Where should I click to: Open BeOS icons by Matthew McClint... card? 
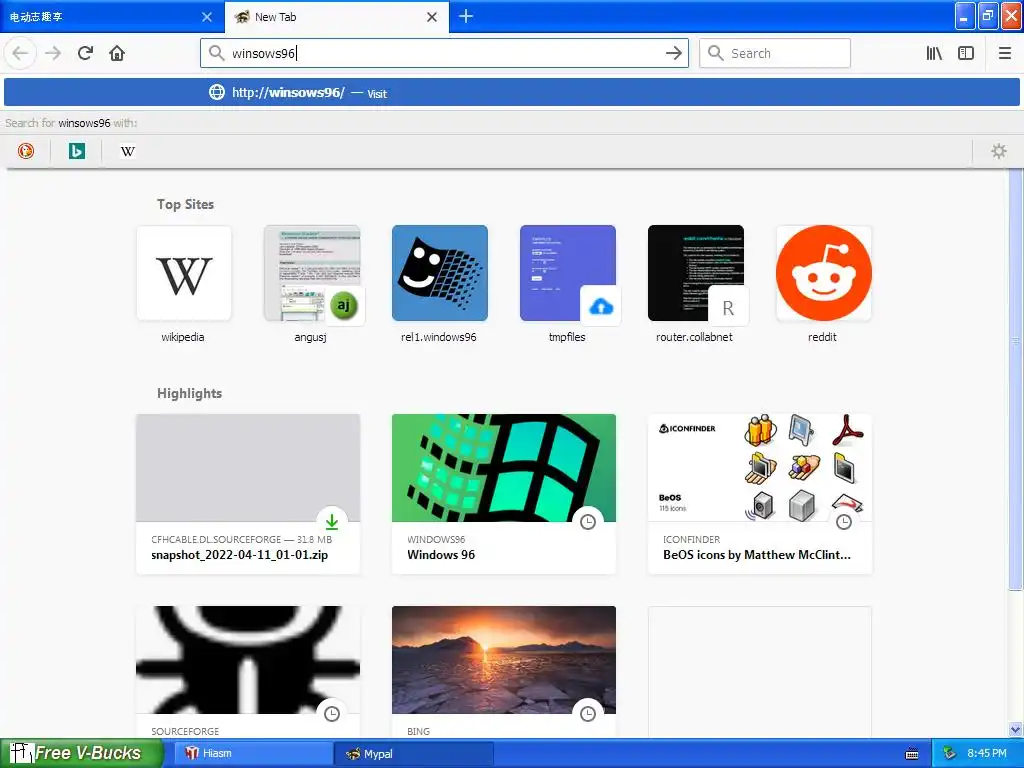point(760,494)
